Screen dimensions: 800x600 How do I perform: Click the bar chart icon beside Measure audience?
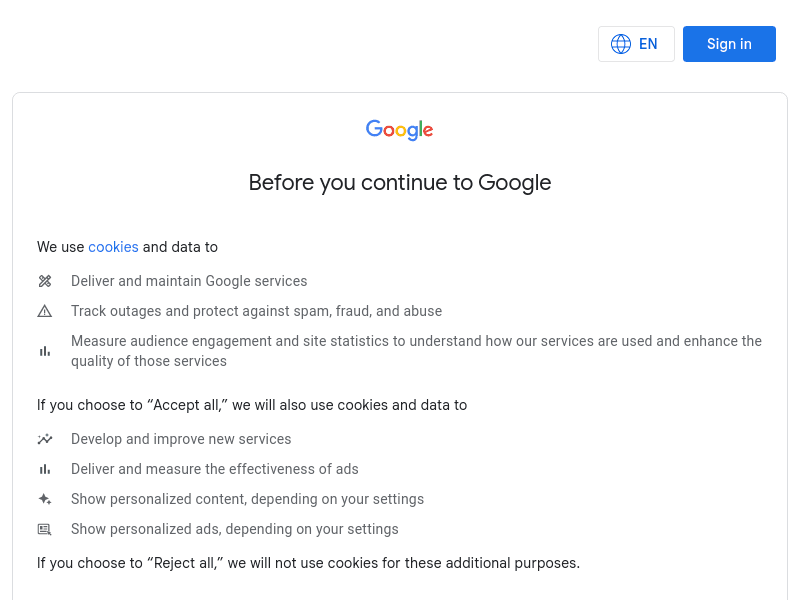[x=45, y=351]
